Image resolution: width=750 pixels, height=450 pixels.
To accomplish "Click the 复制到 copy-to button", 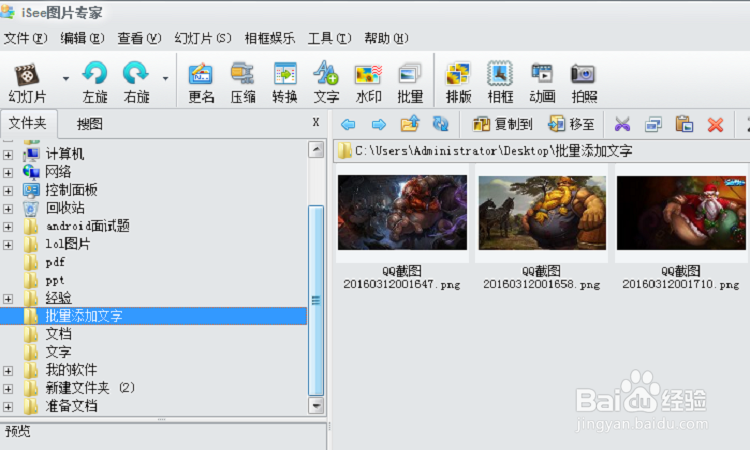I will coord(502,124).
